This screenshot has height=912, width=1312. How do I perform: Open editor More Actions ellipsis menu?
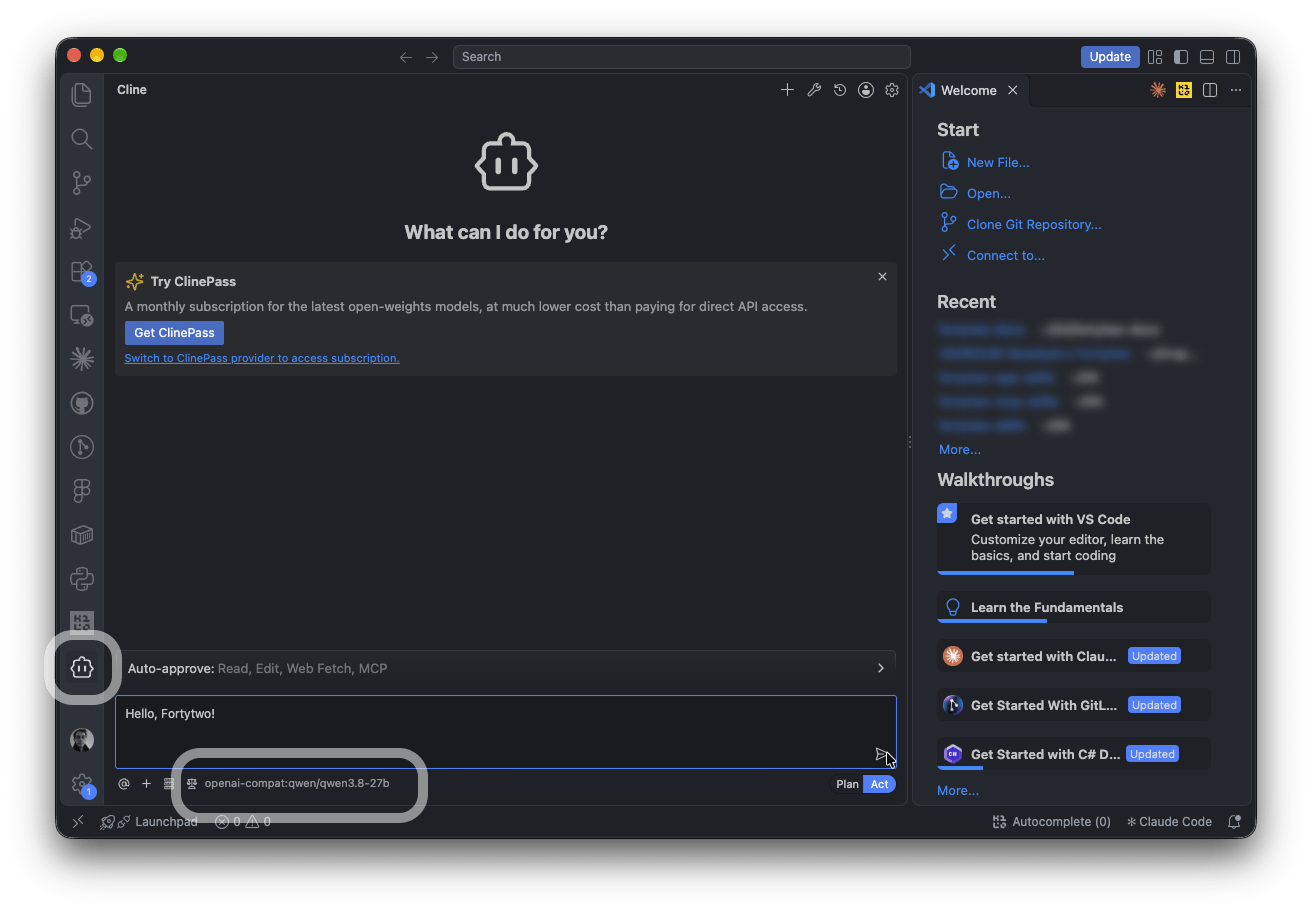[x=1236, y=90]
